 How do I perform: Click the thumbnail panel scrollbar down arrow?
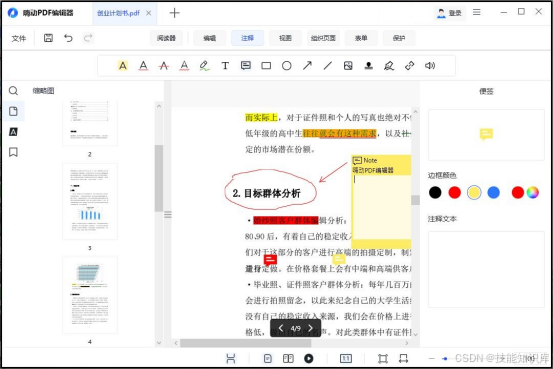[159, 343]
